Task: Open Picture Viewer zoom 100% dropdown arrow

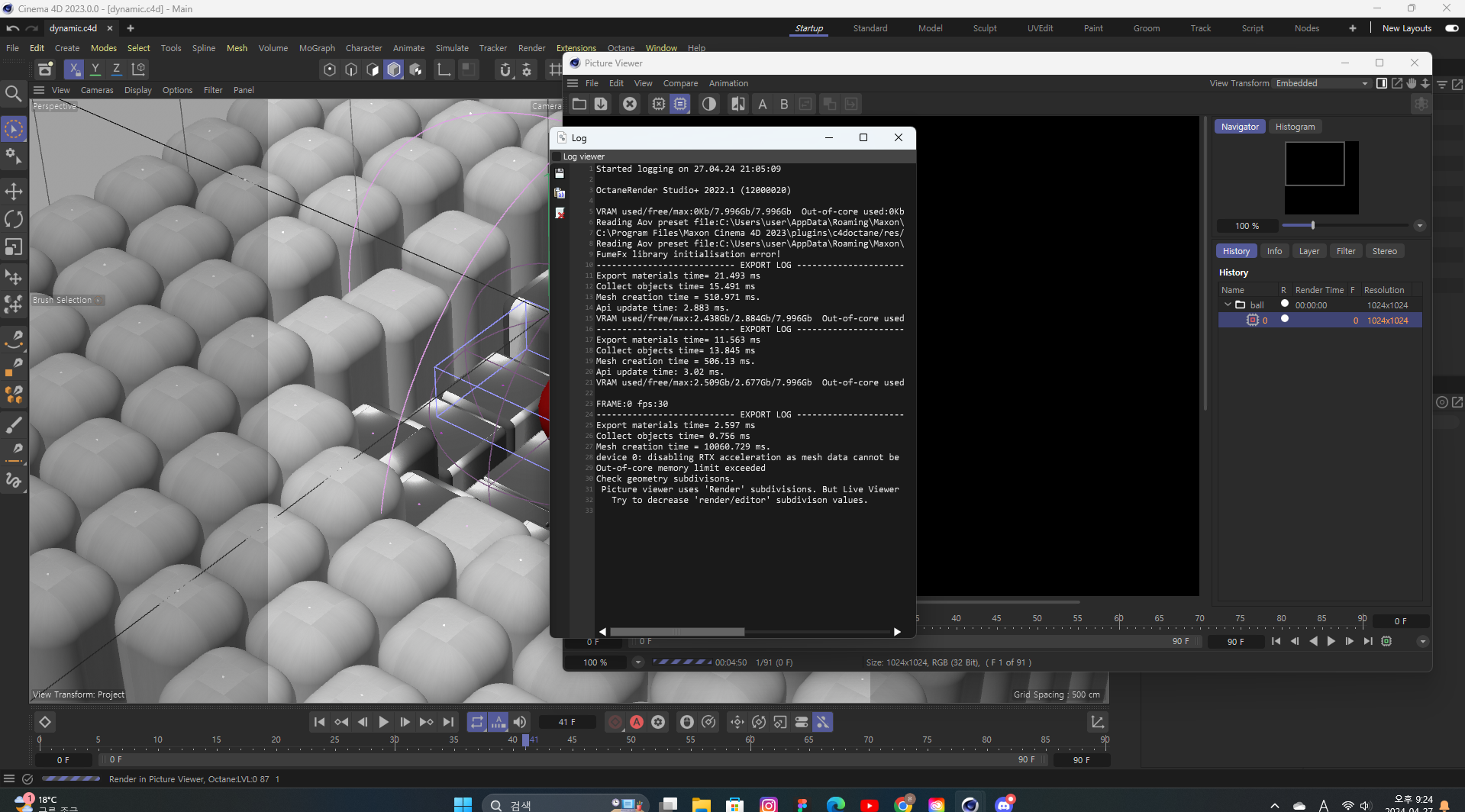Action: click(637, 662)
